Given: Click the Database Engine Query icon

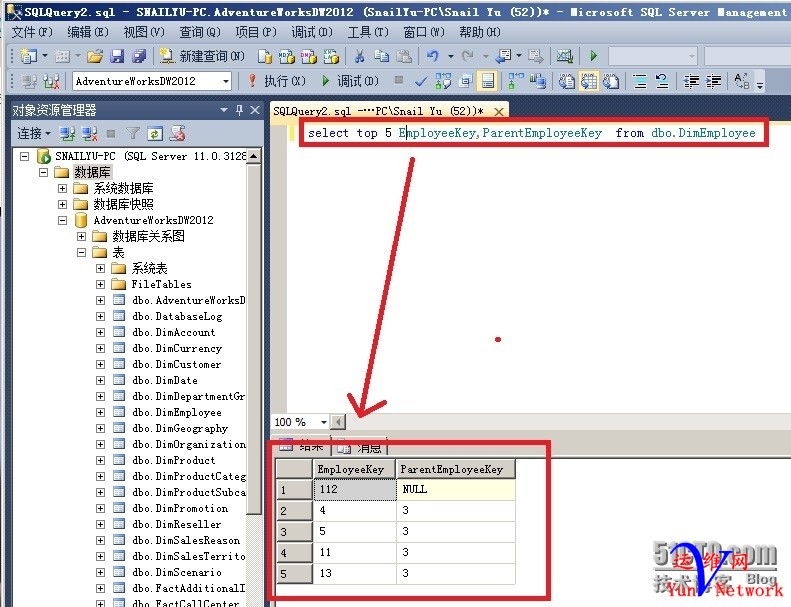Looking at the screenshot, I should (x=264, y=56).
